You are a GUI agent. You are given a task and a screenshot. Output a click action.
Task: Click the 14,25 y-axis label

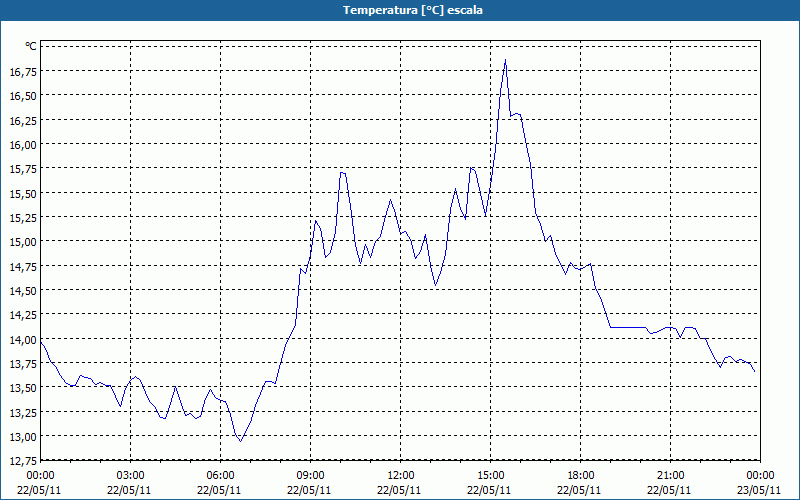23,315
